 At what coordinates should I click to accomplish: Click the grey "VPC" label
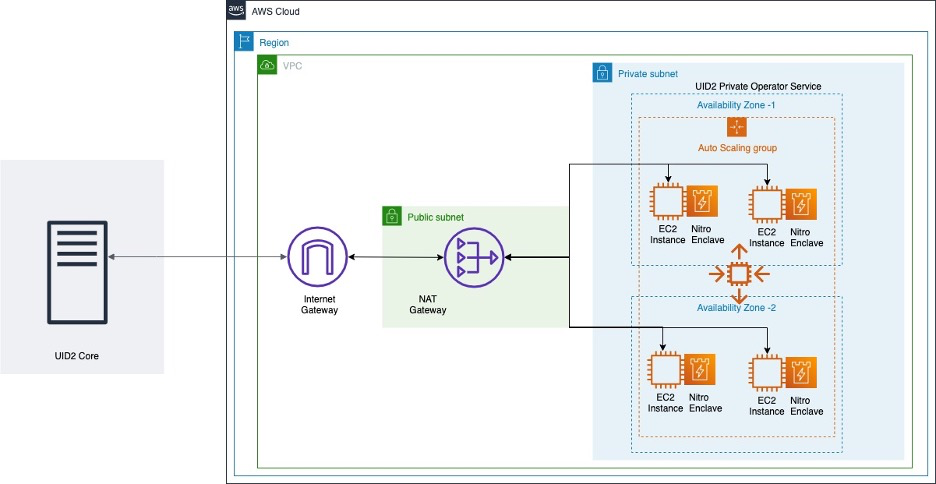pyautogui.click(x=292, y=66)
